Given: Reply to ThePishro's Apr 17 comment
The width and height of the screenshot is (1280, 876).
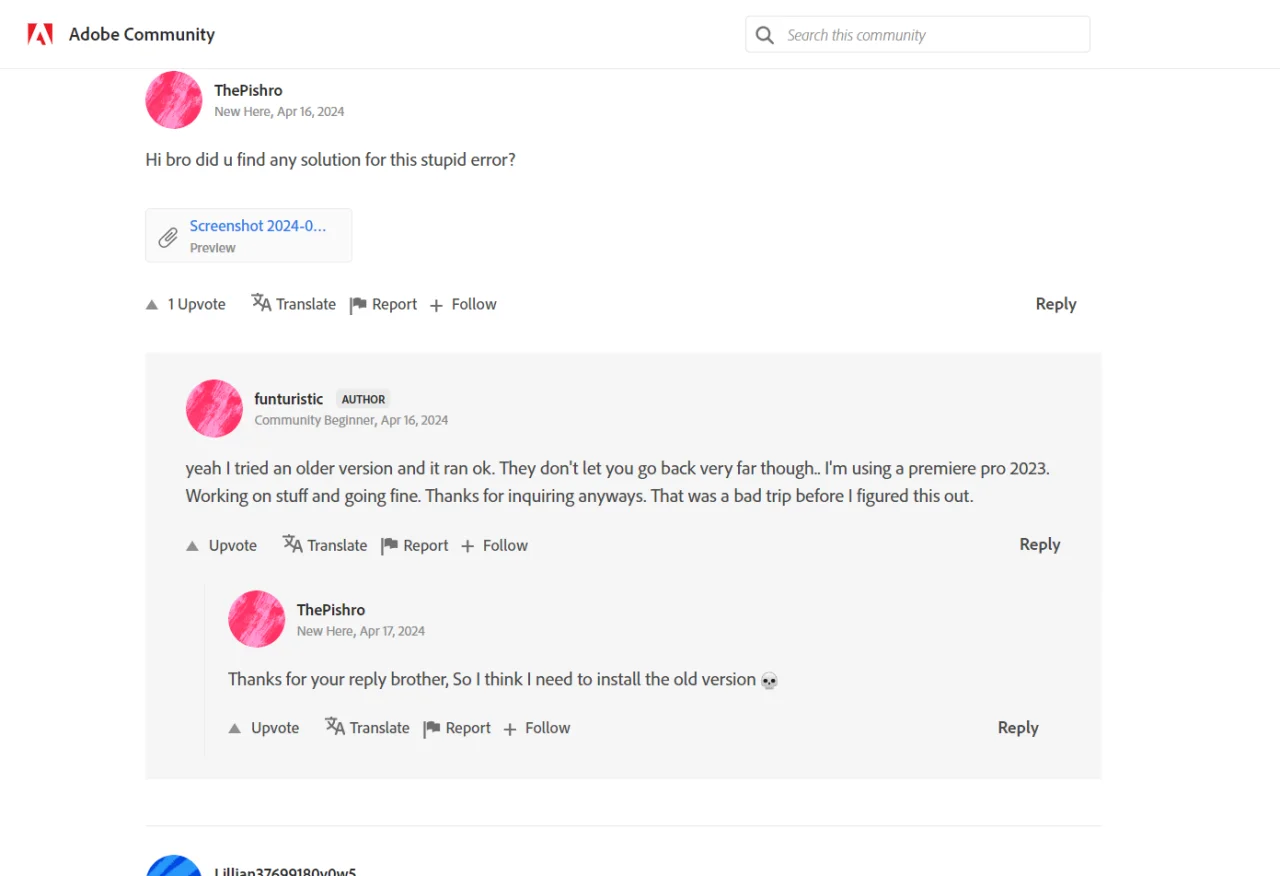Looking at the screenshot, I should (x=1018, y=728).
